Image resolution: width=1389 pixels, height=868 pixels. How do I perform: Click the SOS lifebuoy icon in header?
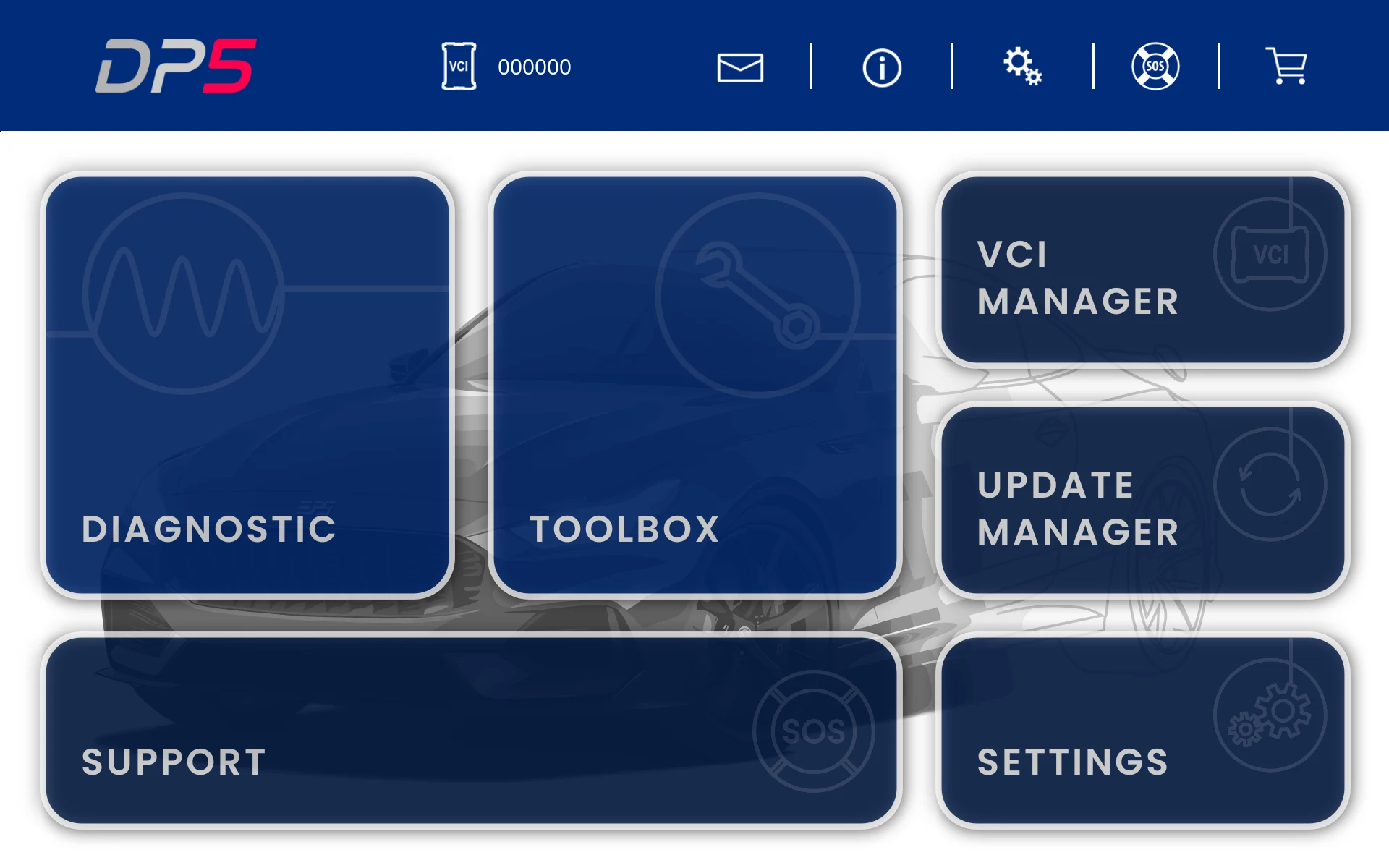click(x=1155, y=67)
